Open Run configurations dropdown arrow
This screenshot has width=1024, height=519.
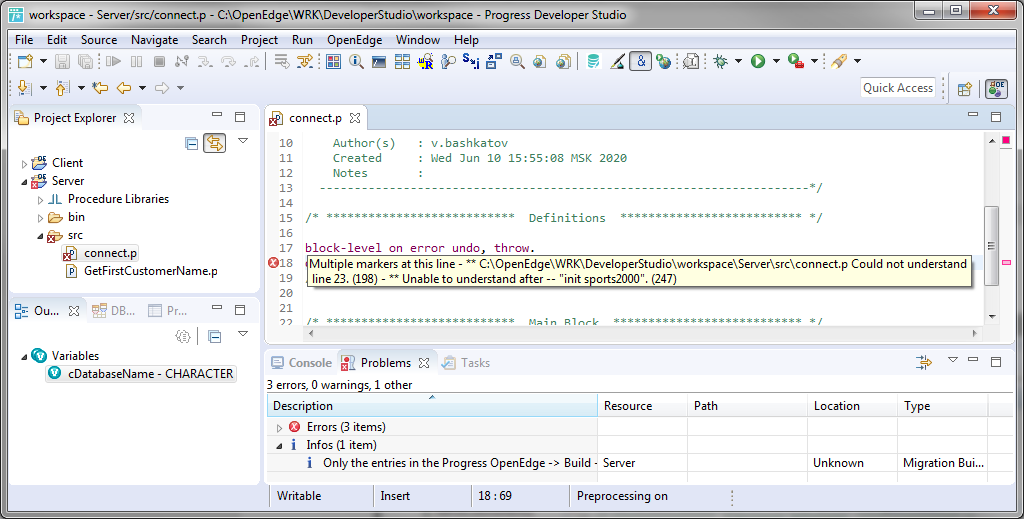tap(776, 61)
